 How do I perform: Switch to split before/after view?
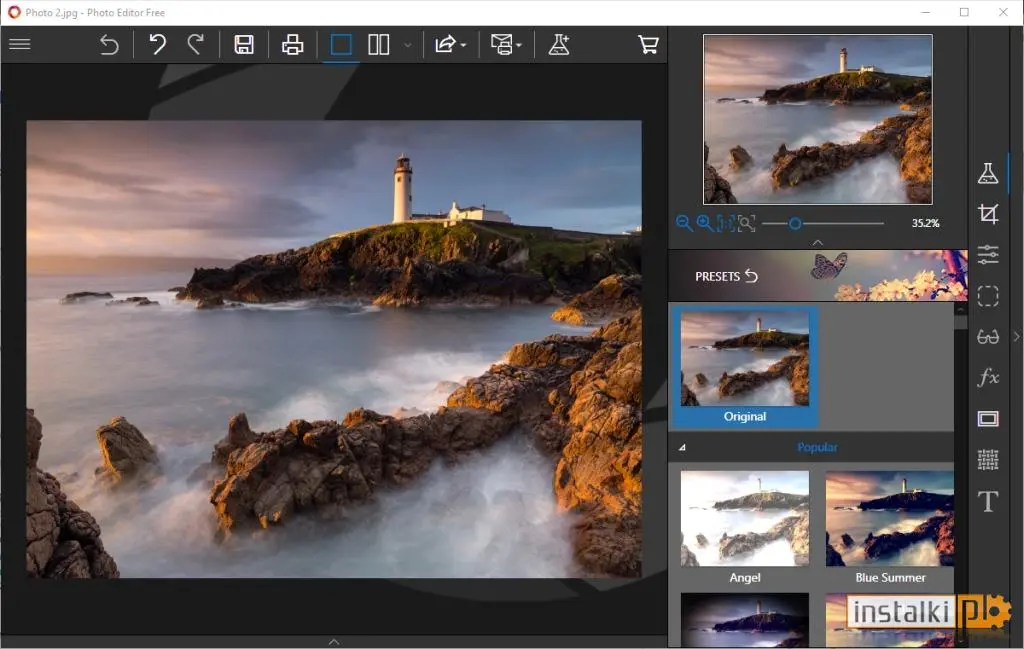click(x=379, y=44)
